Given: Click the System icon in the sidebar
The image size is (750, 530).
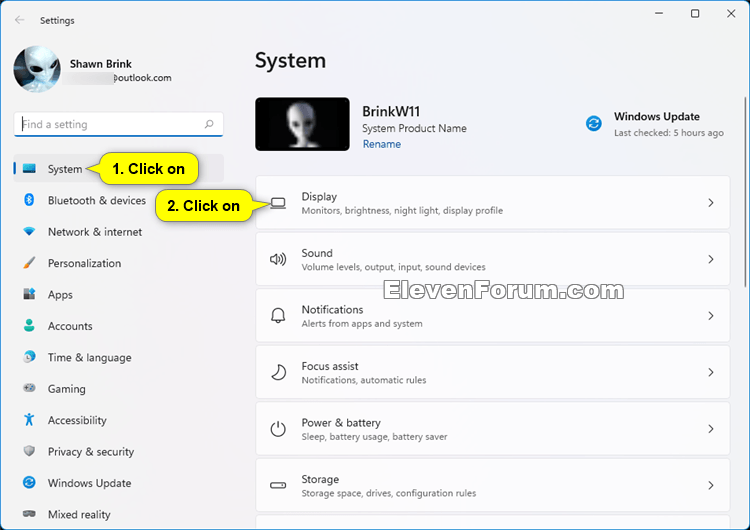Looking at the screenshot, I should 29,168.
